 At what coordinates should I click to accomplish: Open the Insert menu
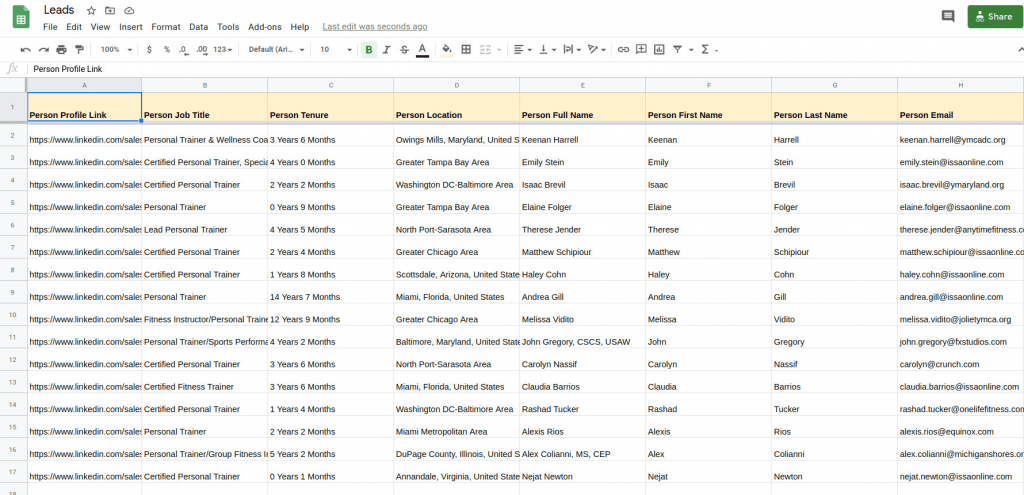point(131,27)
